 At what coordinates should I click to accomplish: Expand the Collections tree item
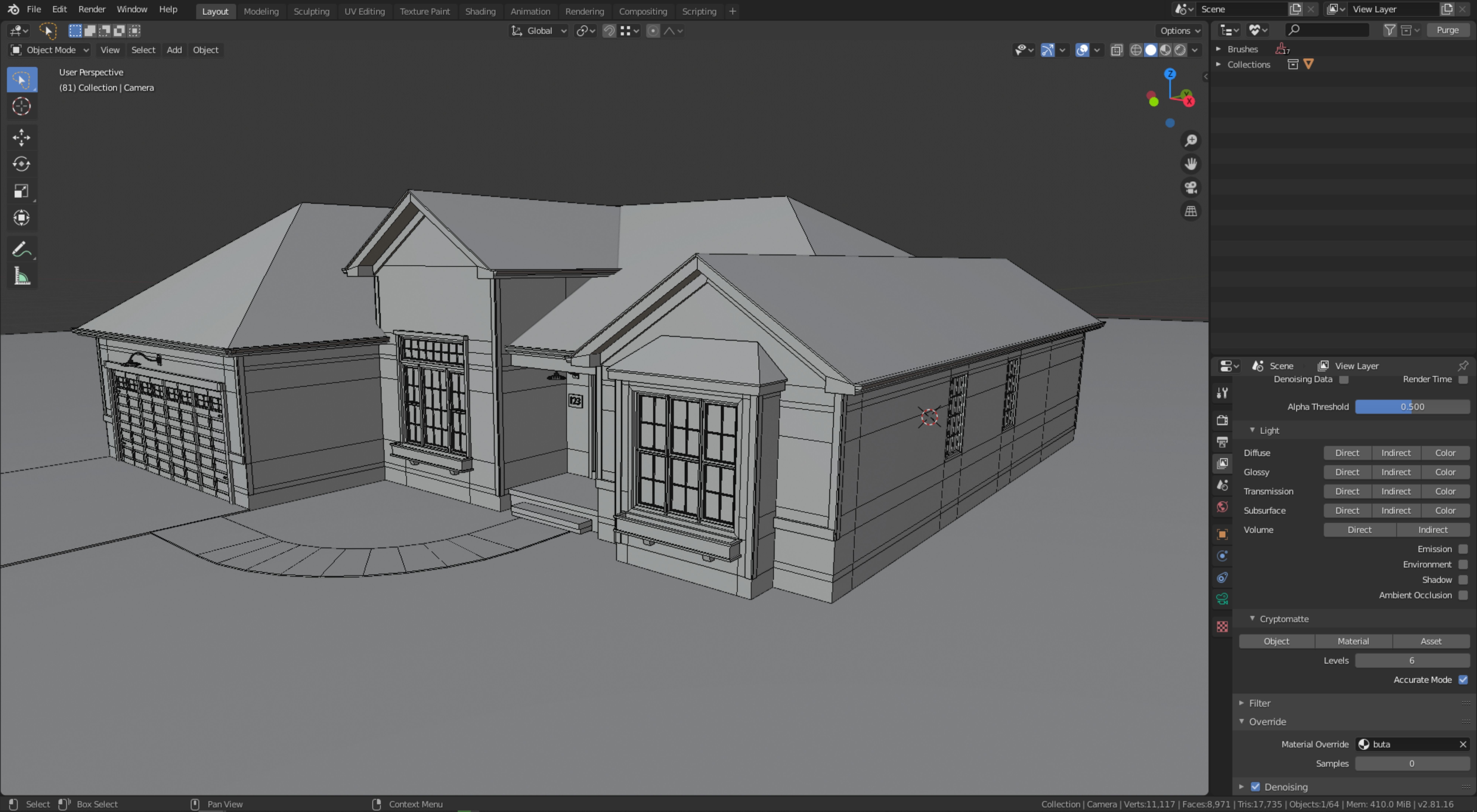tap(1218, 65)
